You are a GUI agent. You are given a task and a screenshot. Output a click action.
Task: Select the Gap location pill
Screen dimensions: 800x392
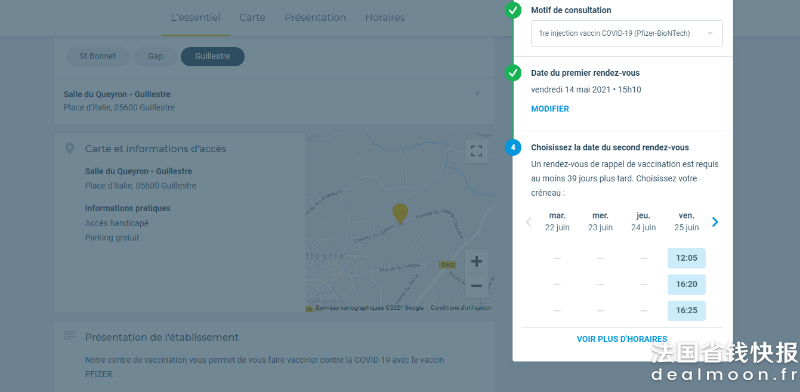155,57
